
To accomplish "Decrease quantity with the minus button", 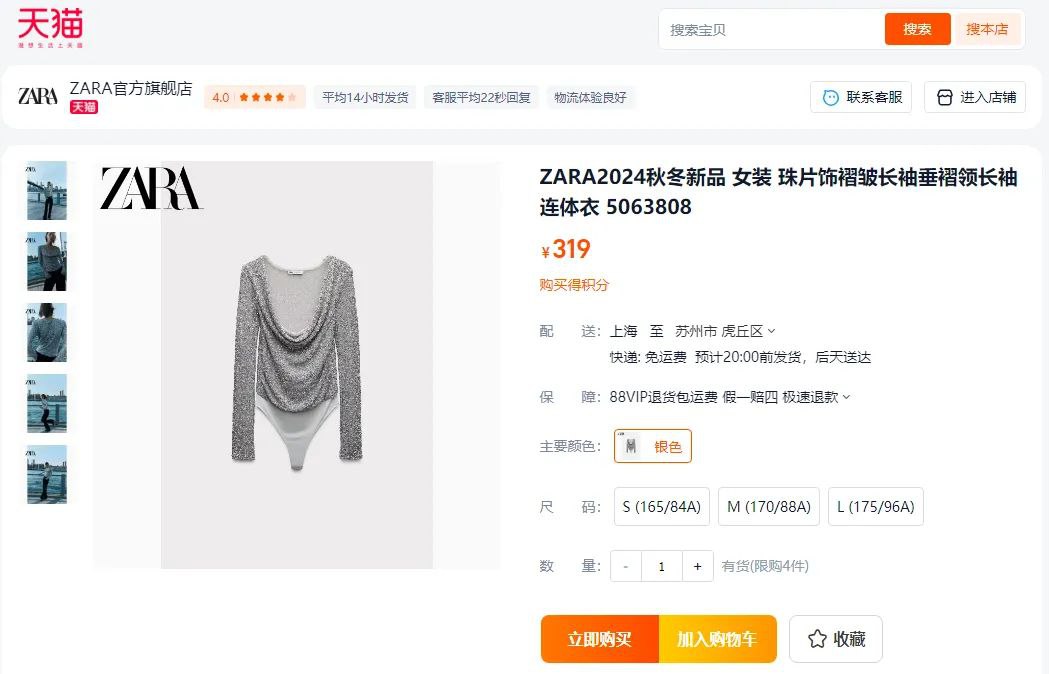I will click(x=626, y=566).
